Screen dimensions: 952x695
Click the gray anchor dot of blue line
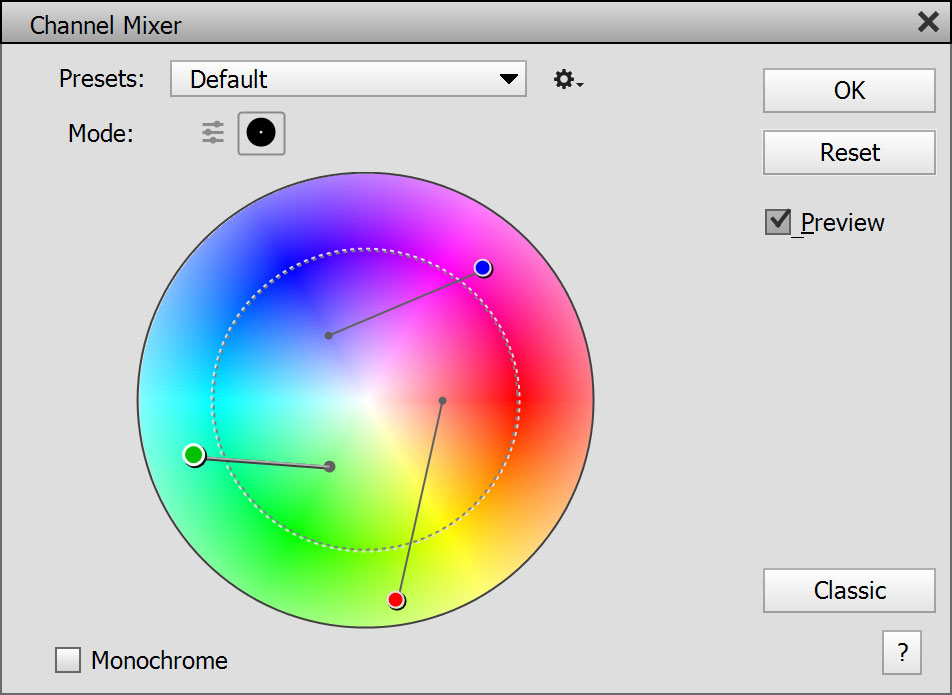[x=328, y=335]
